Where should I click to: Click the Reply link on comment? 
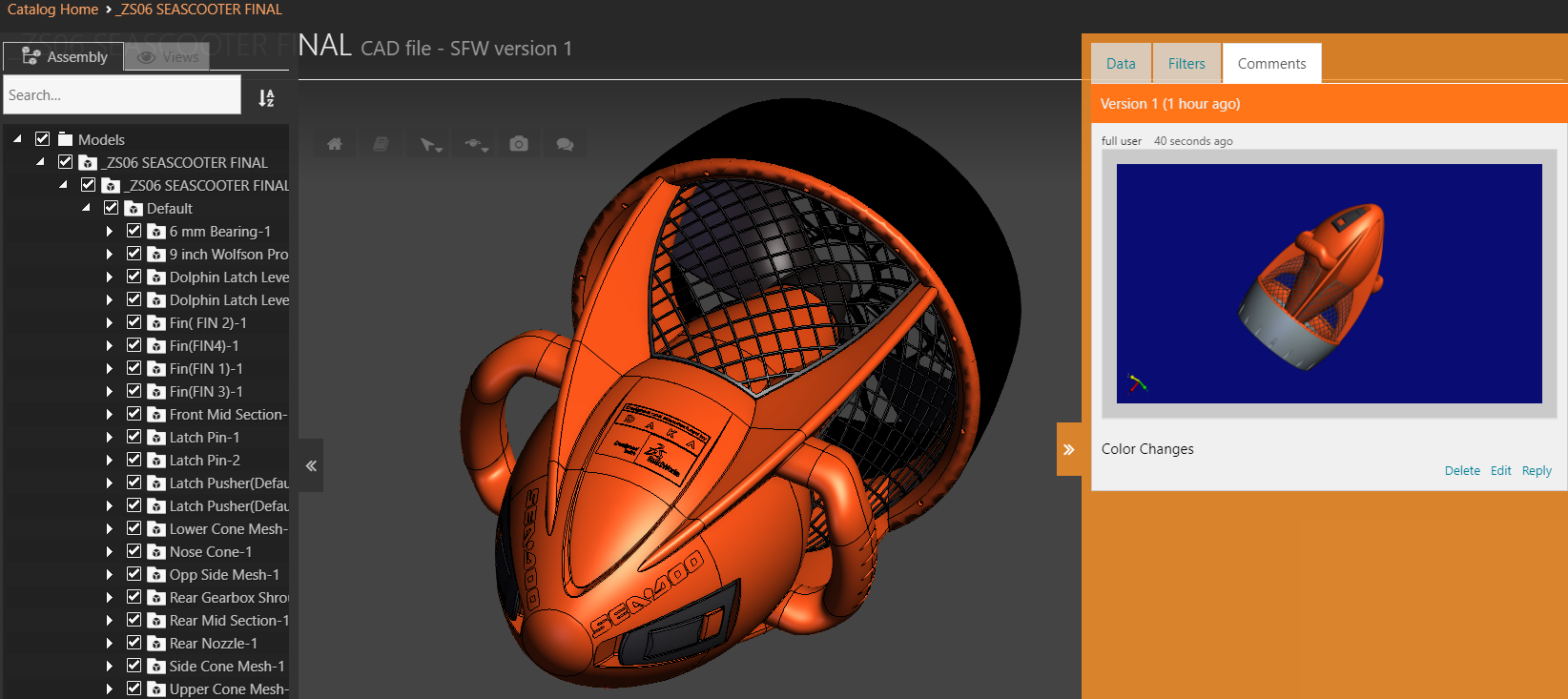coord(1536,471)
